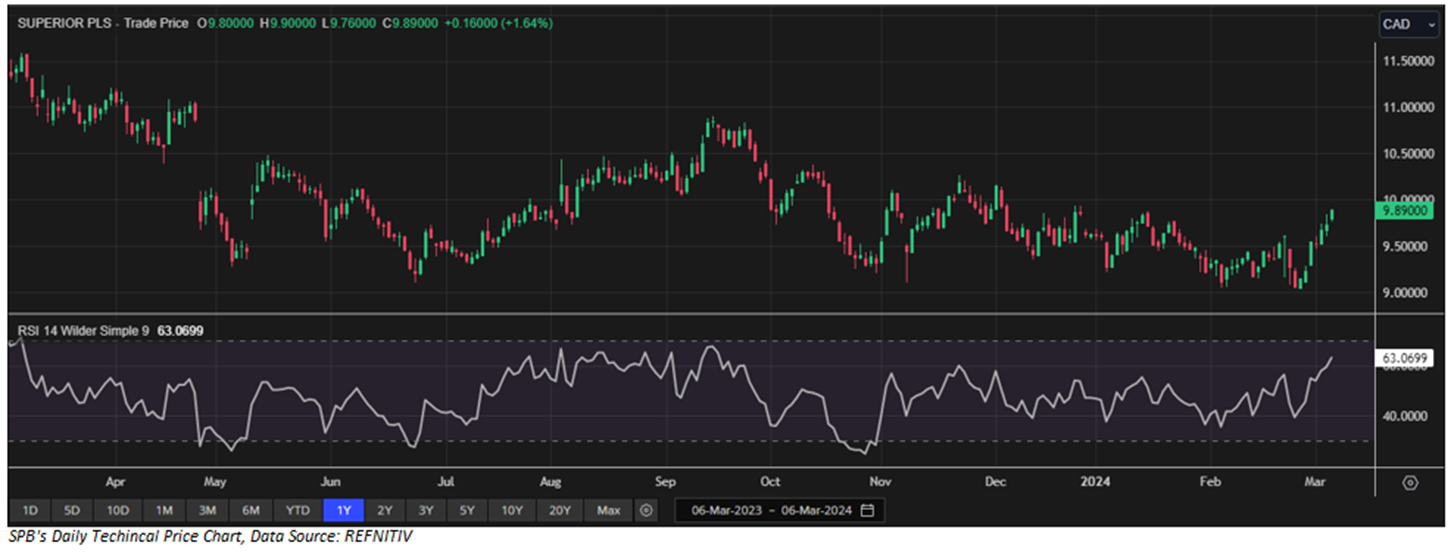The width and height of the screenshot is (1454, 558).
Task: Select the 3M time period
Action: pyautogui.click(x=207, y=511)
